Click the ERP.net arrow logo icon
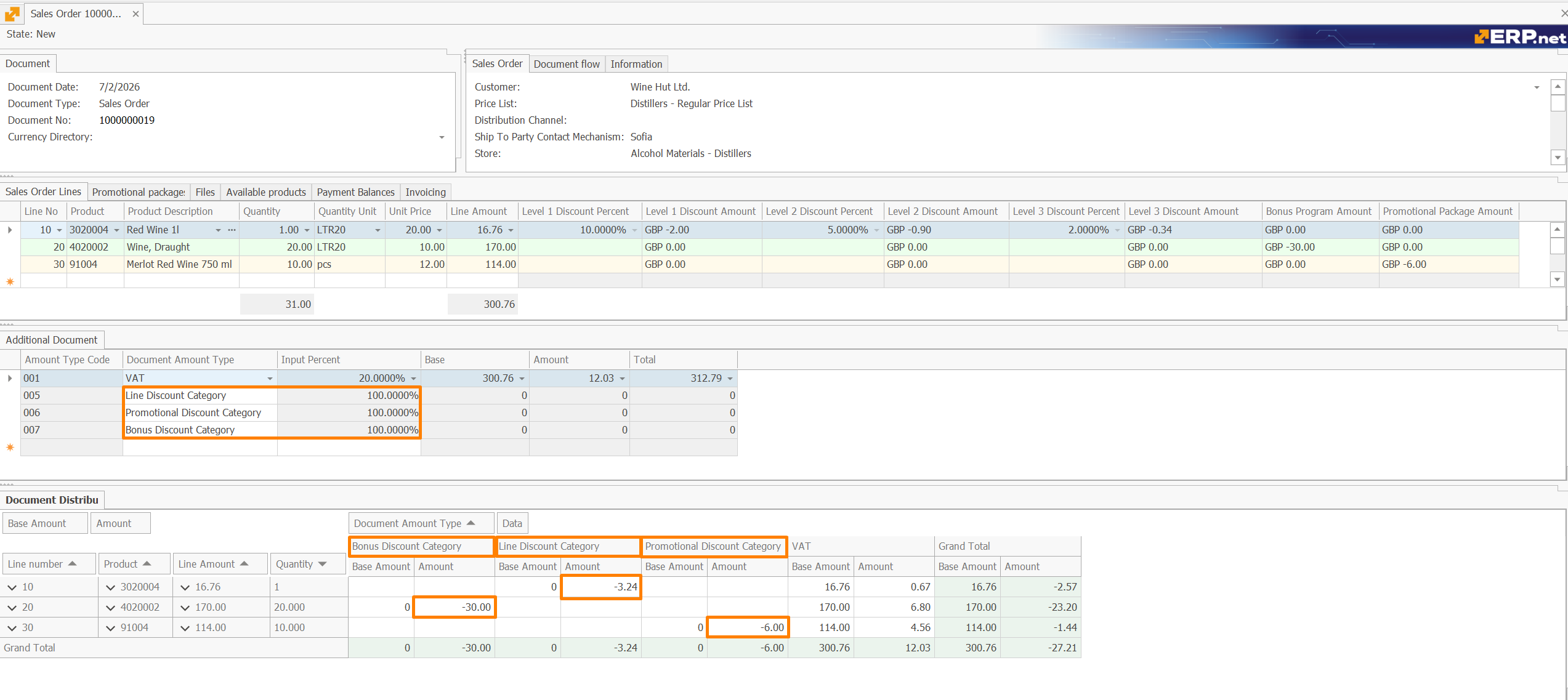Screen dimensions: 1568x700 12,13
